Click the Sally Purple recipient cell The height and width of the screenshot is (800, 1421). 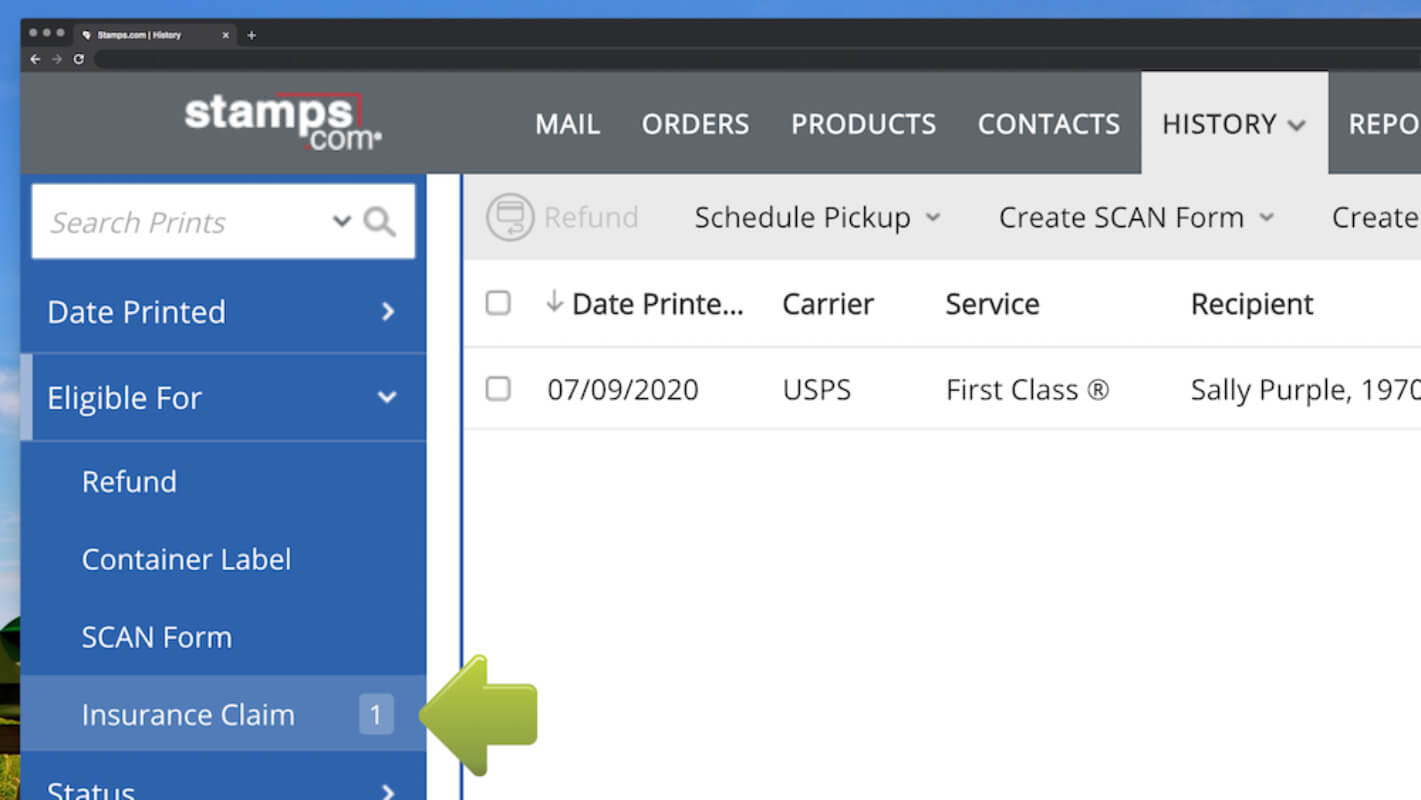(1305, 389)
